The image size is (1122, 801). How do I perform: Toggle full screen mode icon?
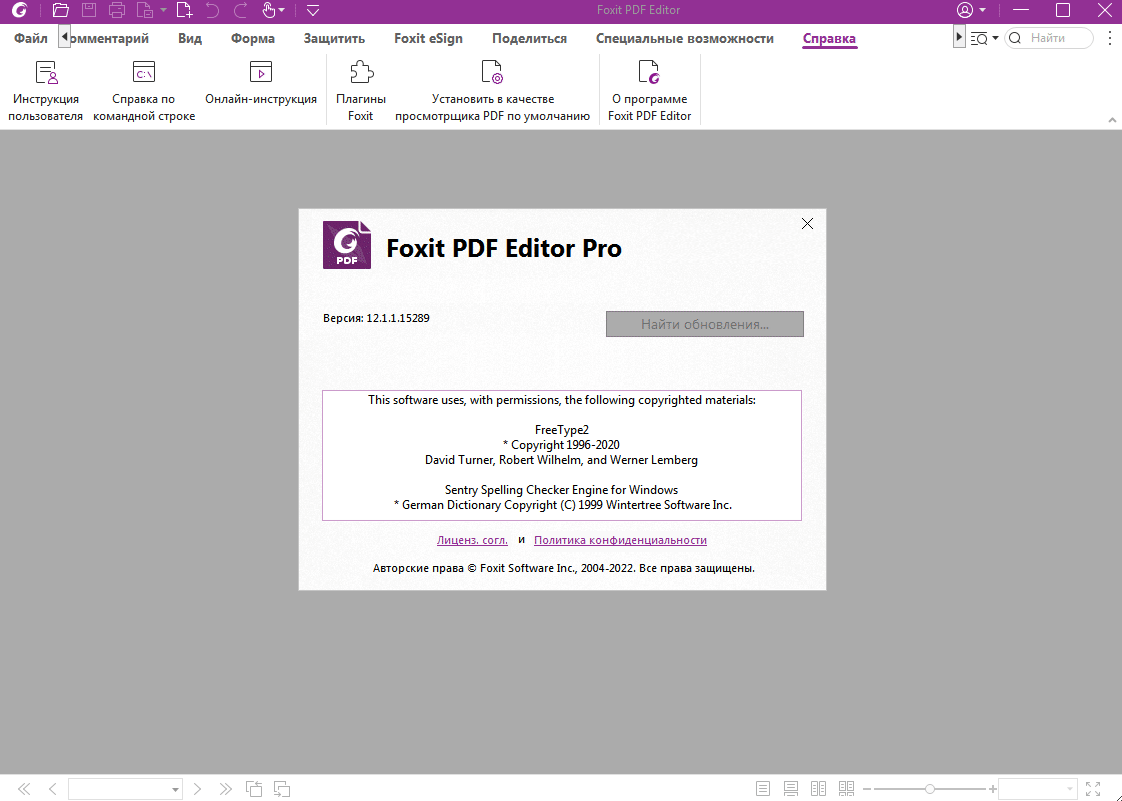pyautogui.click(x=1093, y=789)
